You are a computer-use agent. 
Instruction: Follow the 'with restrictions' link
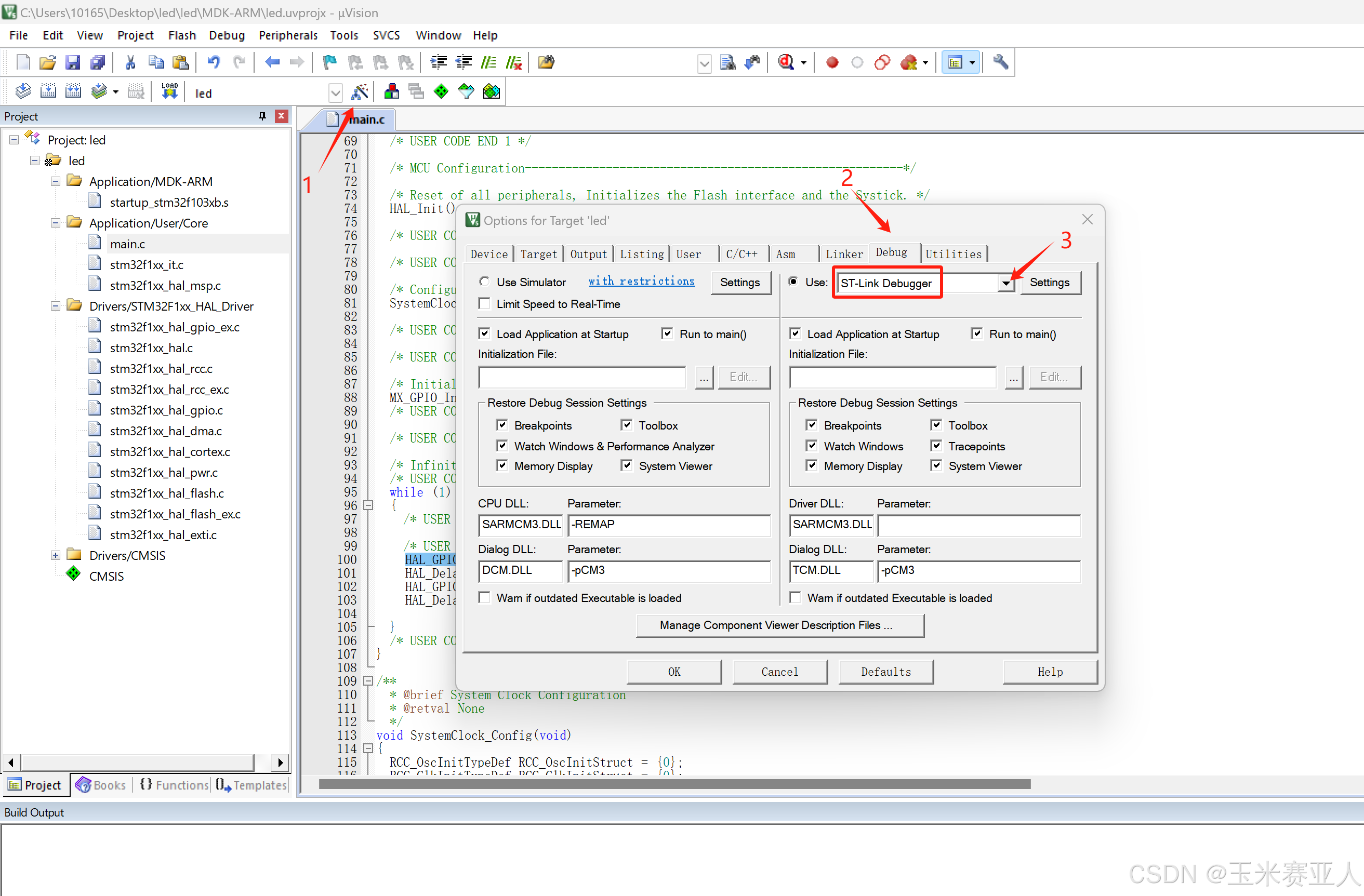641,282
